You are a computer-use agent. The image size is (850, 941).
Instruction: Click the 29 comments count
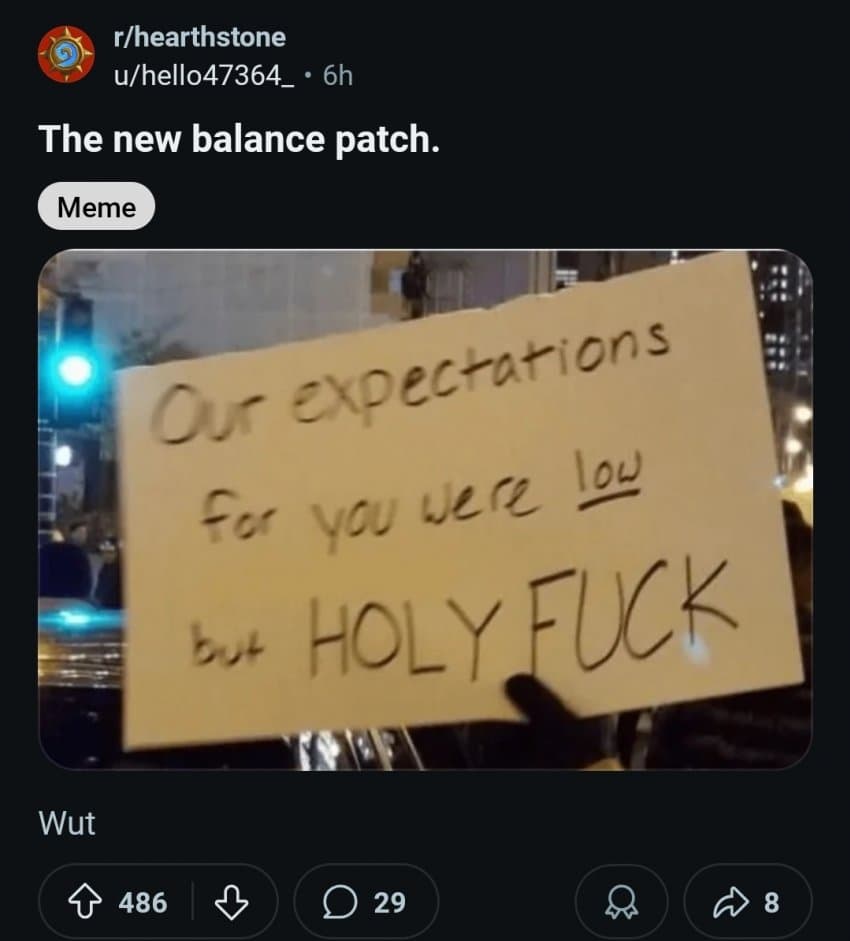coord(389,902)
